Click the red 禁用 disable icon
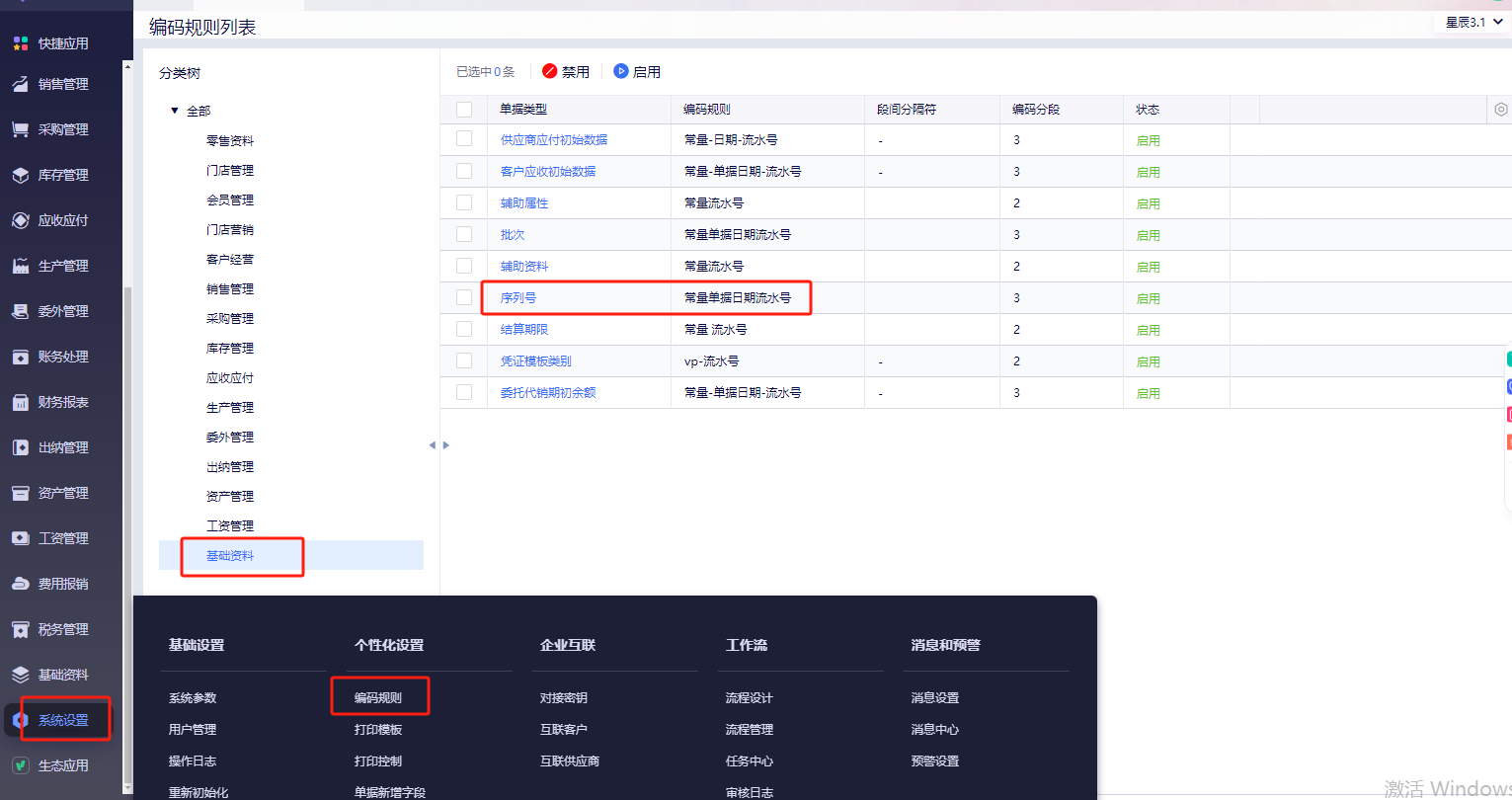1512x800 pixels. point(550,71)
